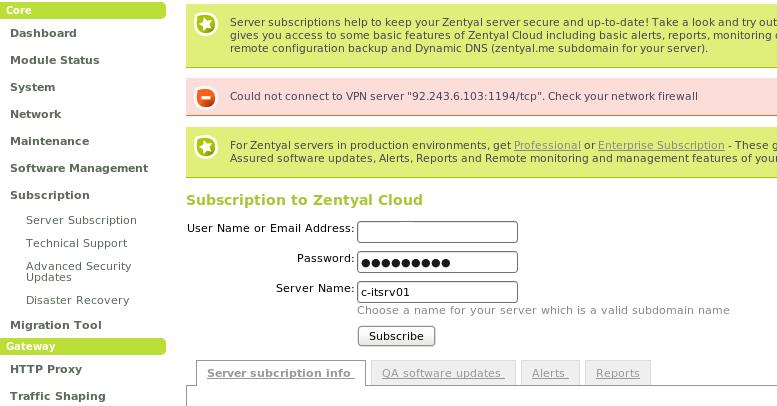Click the User Name or Email Address field

coord(437,232)
